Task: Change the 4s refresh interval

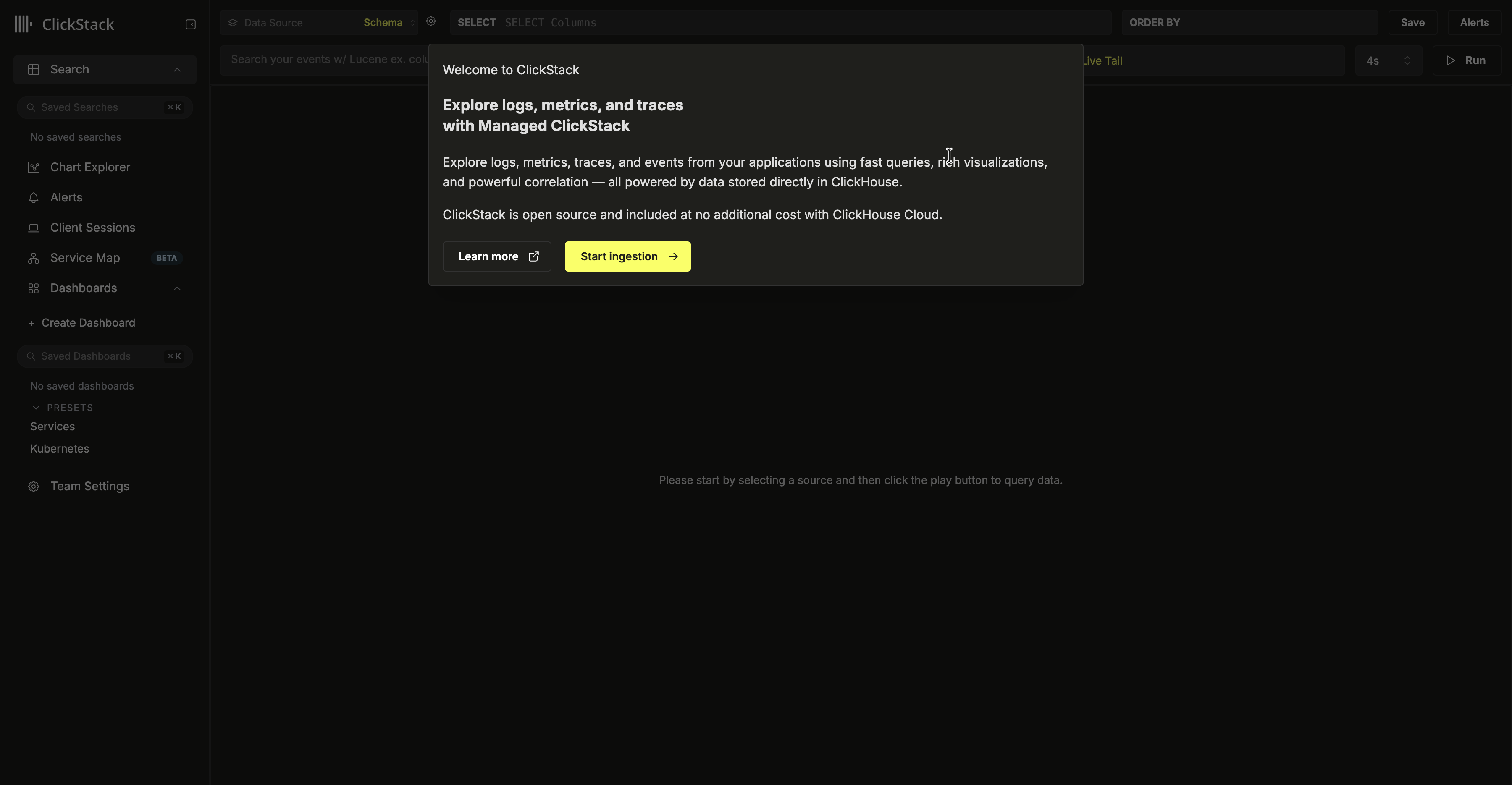Action: coord(1388,60)
